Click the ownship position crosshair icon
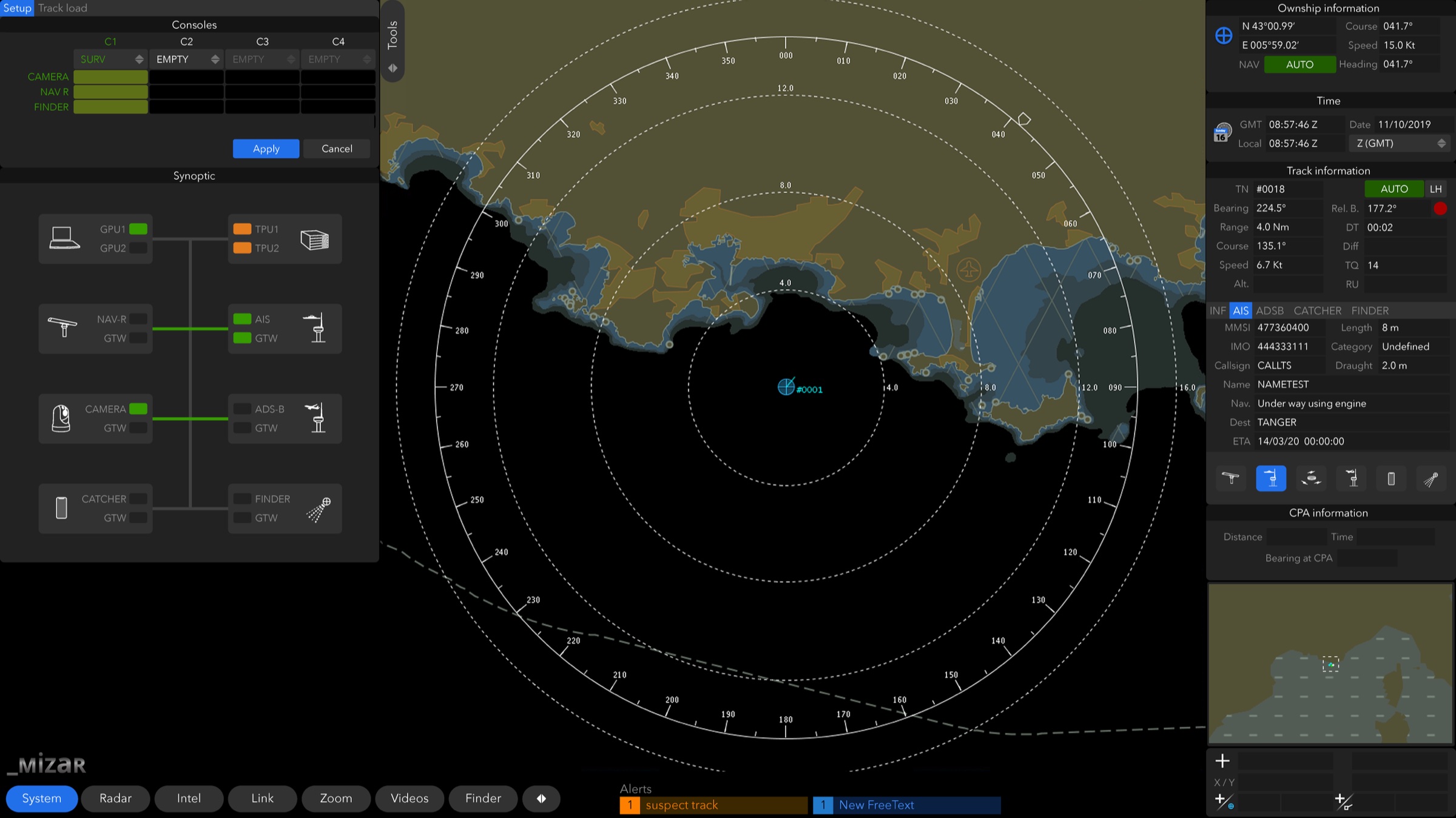The height and width of the screenshot is (818, 1456). tap(1224, 35)
